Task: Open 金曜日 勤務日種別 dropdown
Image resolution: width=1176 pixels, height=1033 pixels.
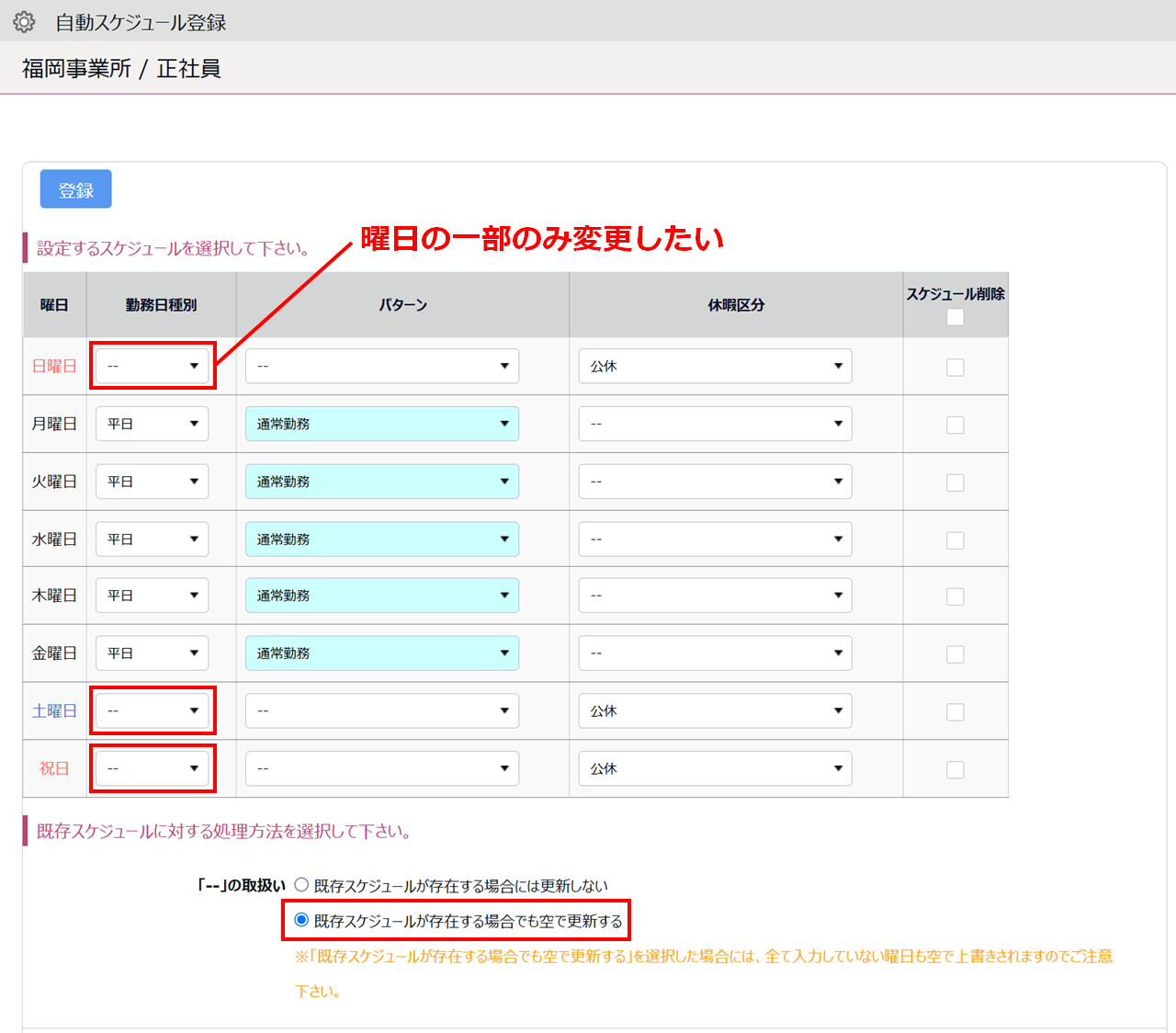Action: 153,653
